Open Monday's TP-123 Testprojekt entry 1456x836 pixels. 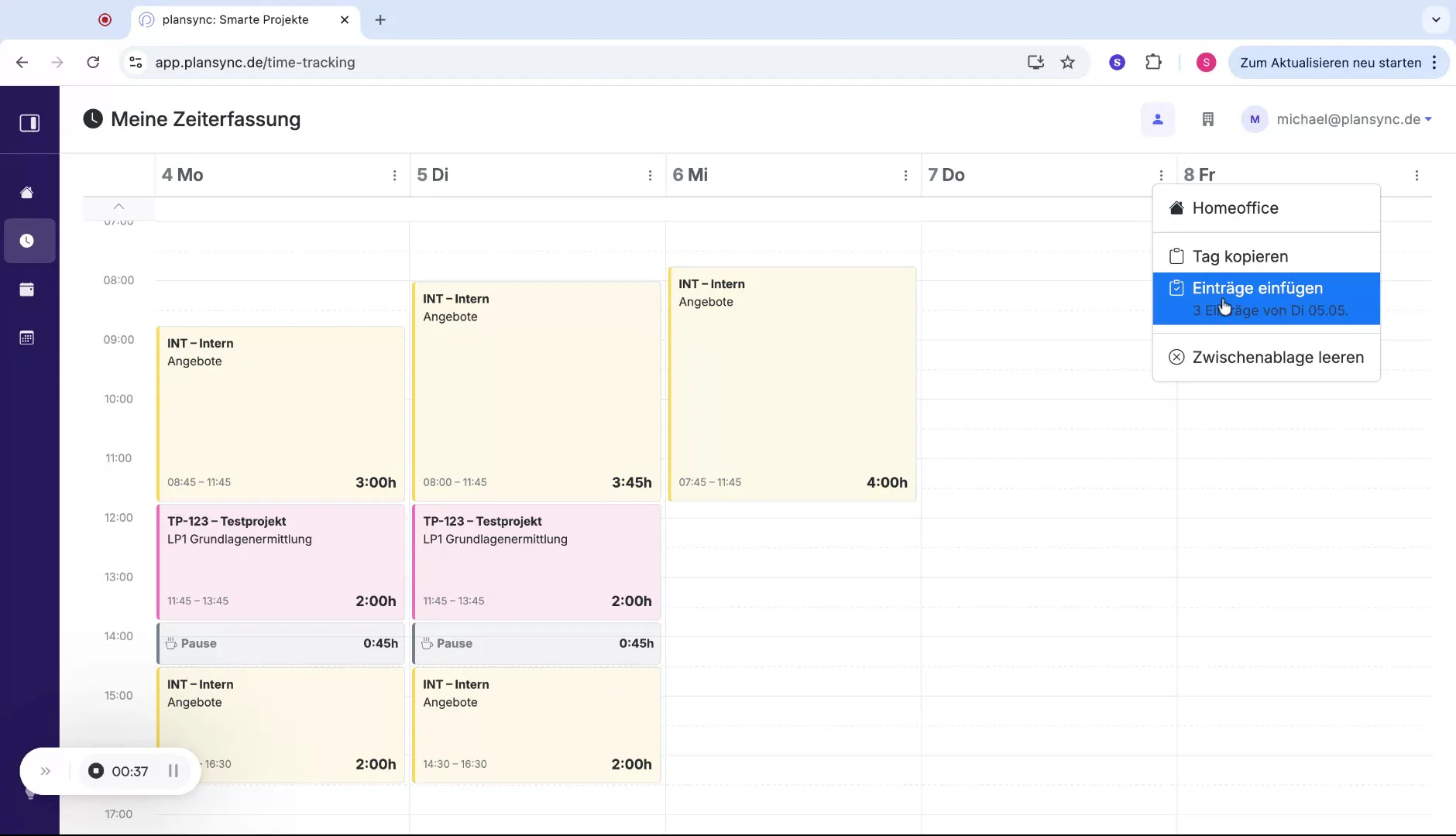click(281, 562)
